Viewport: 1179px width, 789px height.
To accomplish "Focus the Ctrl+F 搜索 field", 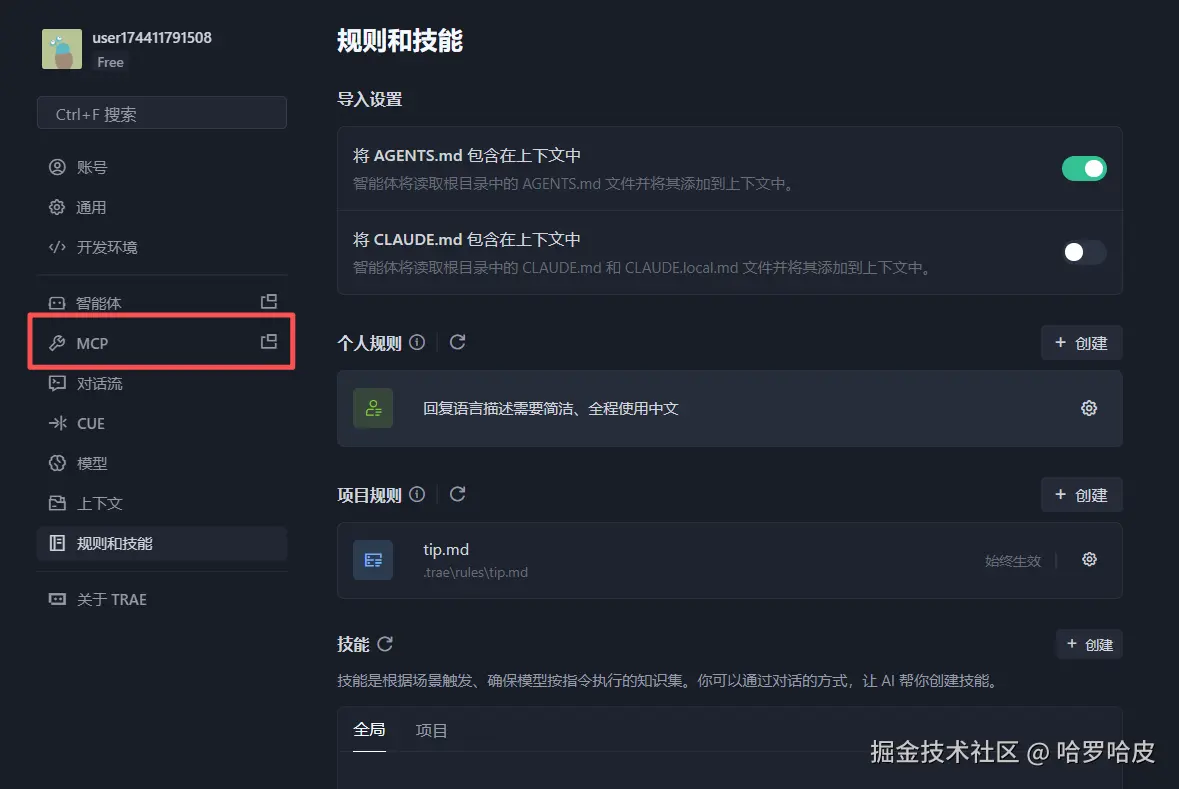I will point(162,114).
